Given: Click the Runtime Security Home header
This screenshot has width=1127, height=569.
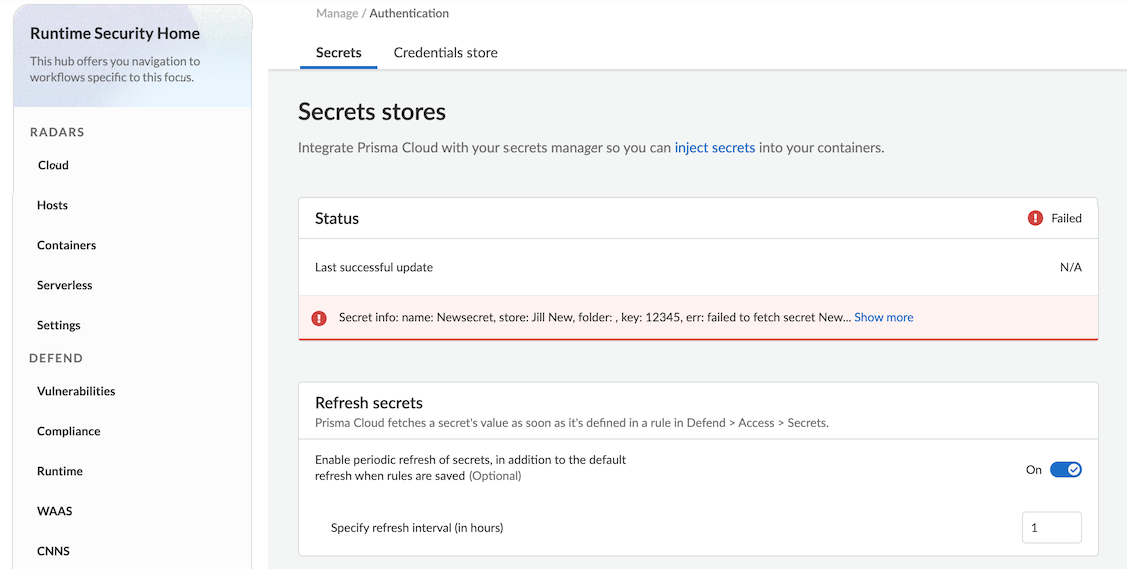Looking at the screenshot, I should point(115,33).
